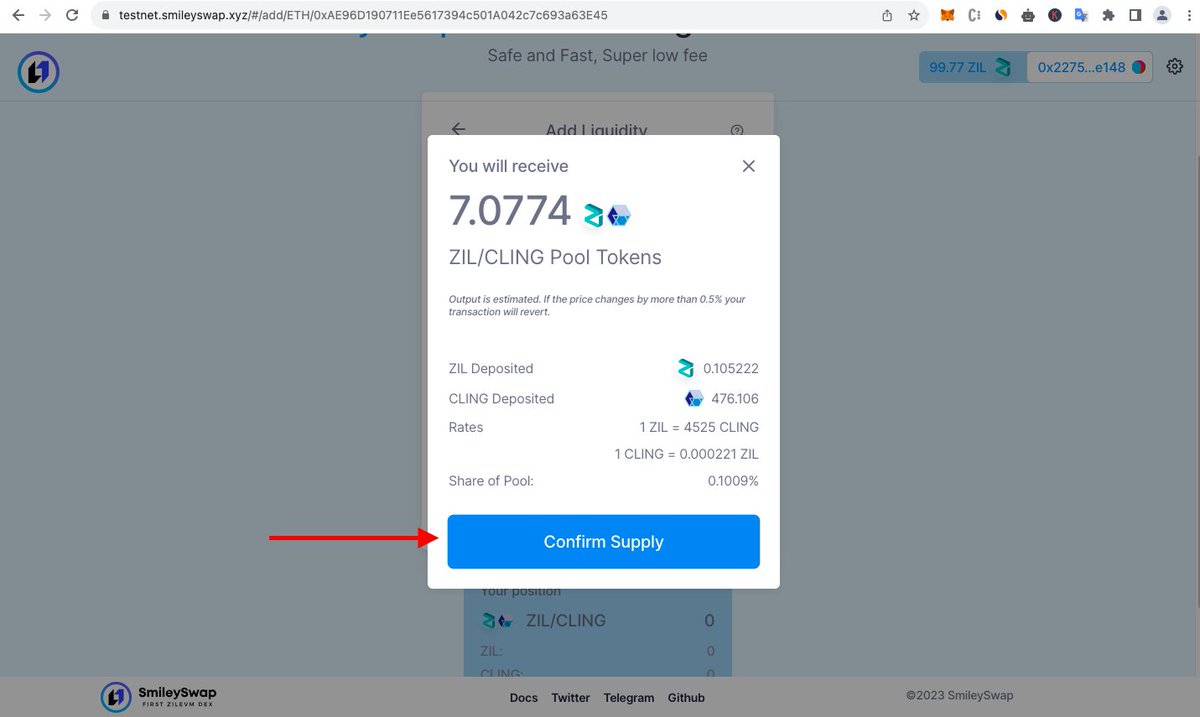
Task: Close the You will receive dialog
Action: pos(748,166)
